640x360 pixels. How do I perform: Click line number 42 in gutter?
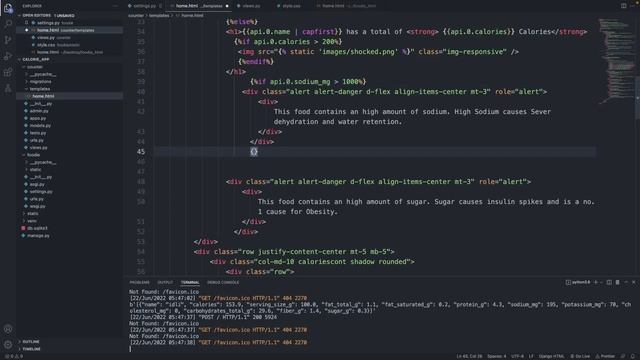pyautogui.click(x=141, y=112)
